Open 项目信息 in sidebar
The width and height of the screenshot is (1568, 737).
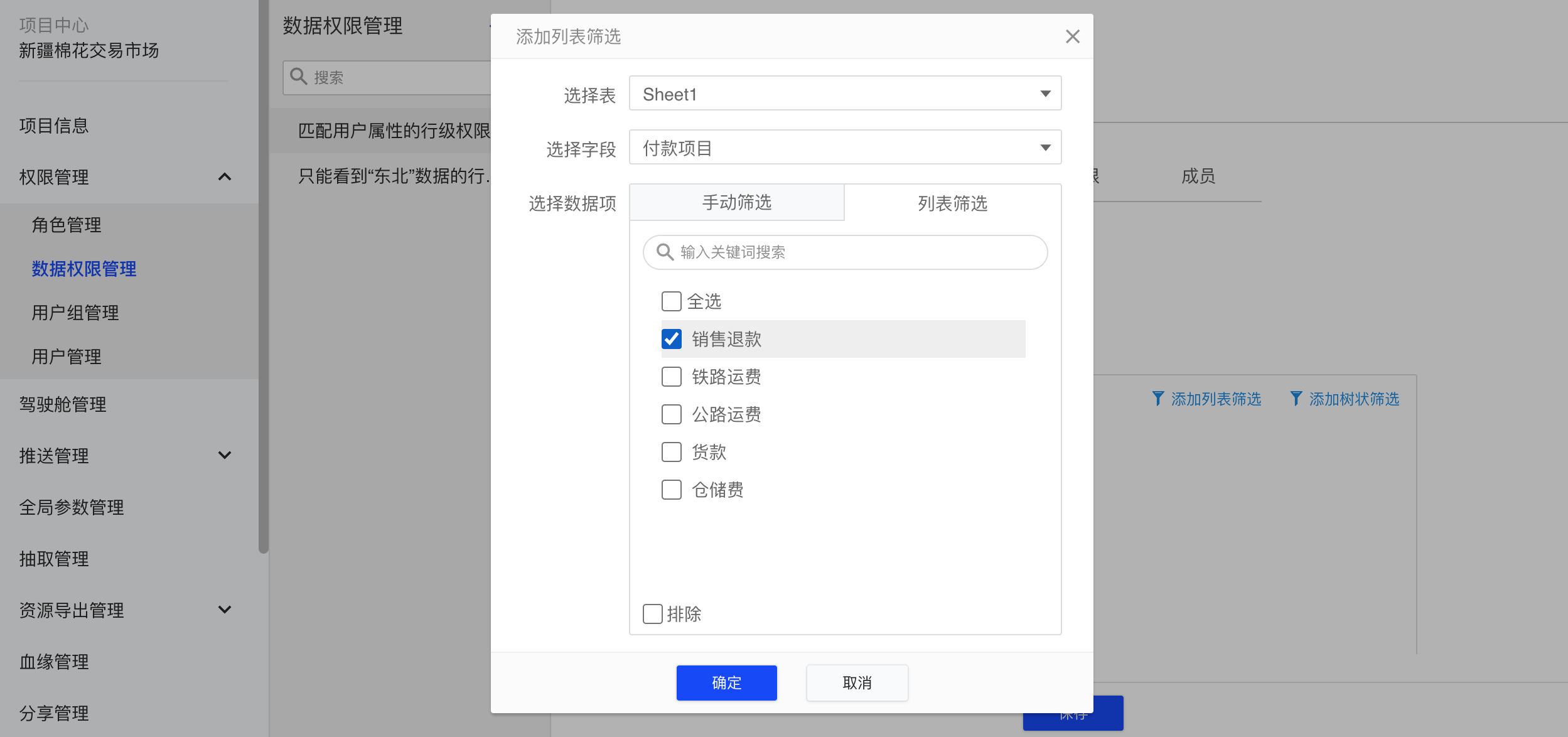point(54,126)
